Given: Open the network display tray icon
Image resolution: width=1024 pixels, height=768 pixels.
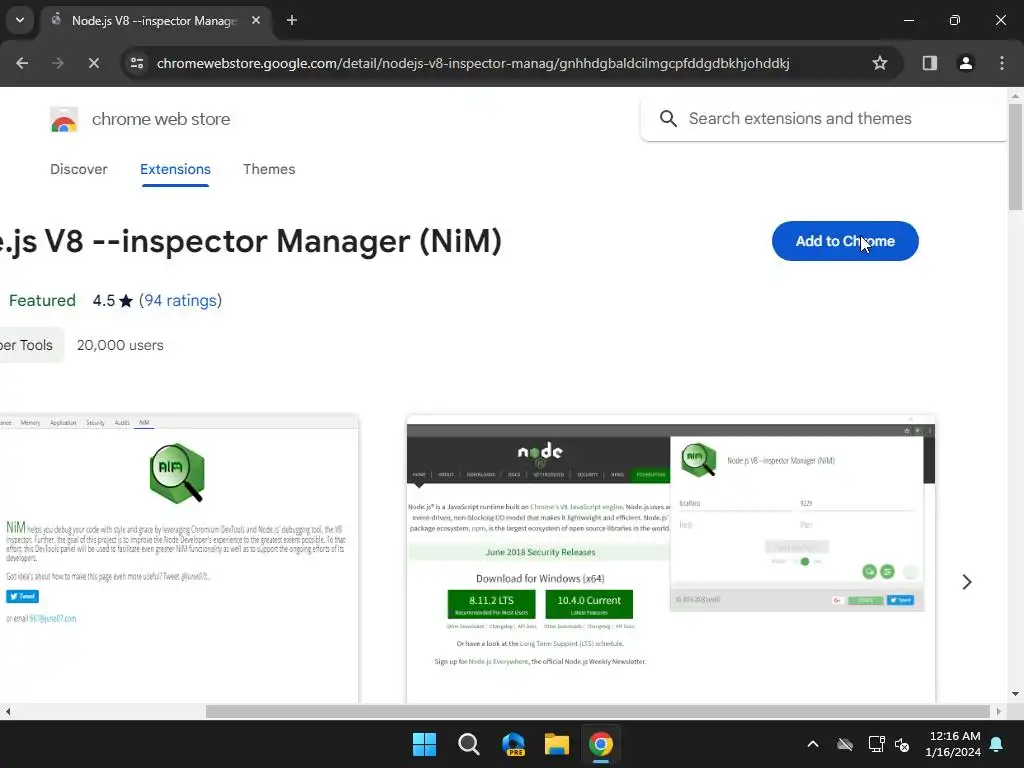Looking at the screenshot, I should click(x=876, y=744).
